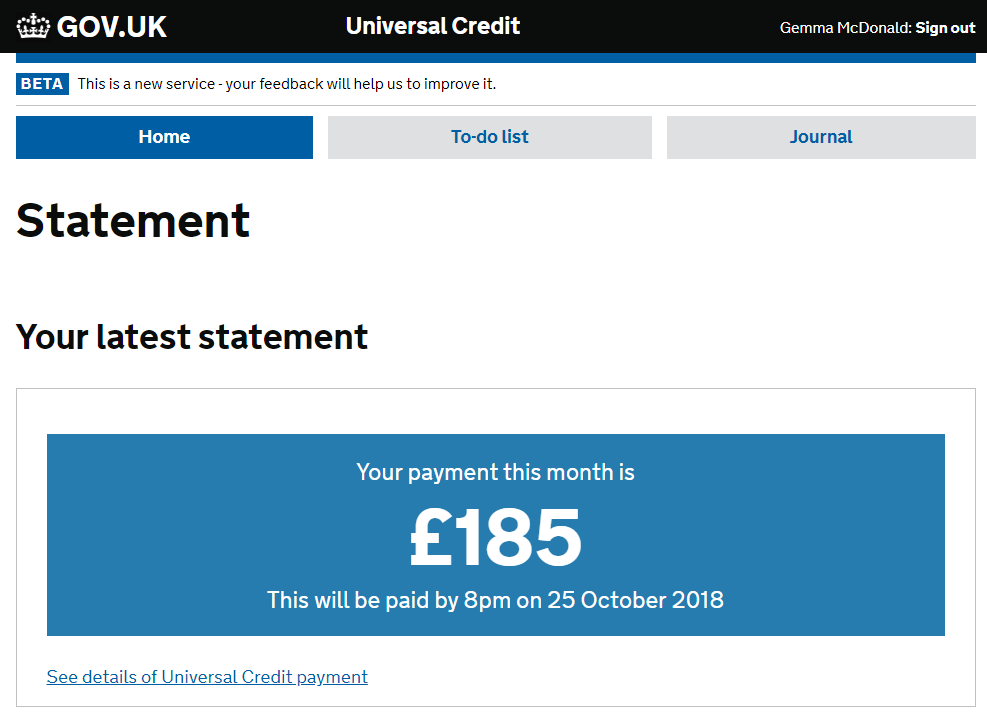Click the Your latest statement heading
The width and height of the screenshot is (987, 719).
click(x=192, y=337)
